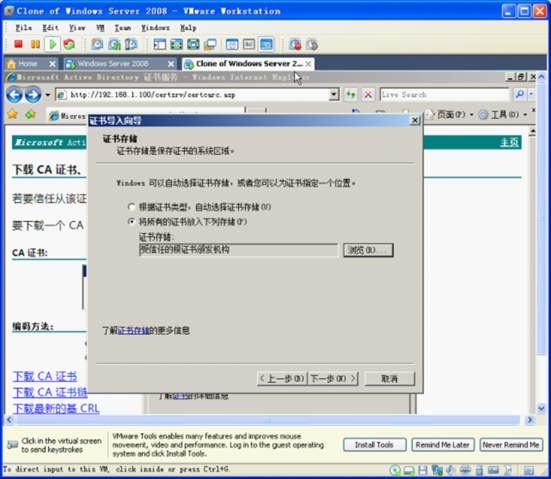The height and width of the screenshot is (479, 551).
Task: Click the VMware status bar network adapter icon
Action: pos(437,470)
